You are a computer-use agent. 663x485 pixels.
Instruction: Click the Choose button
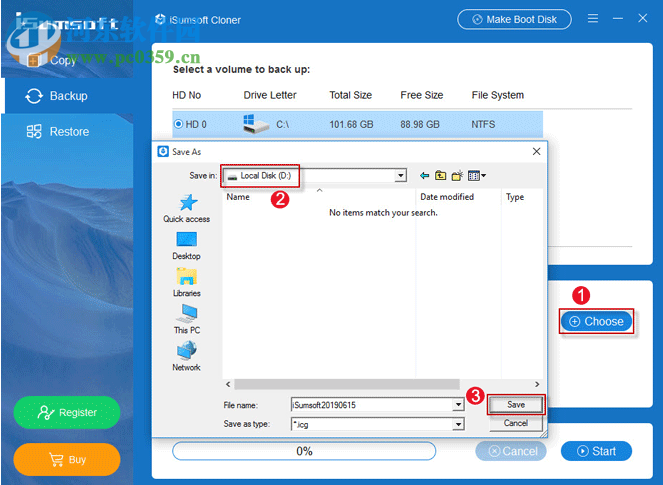(596, 321)
